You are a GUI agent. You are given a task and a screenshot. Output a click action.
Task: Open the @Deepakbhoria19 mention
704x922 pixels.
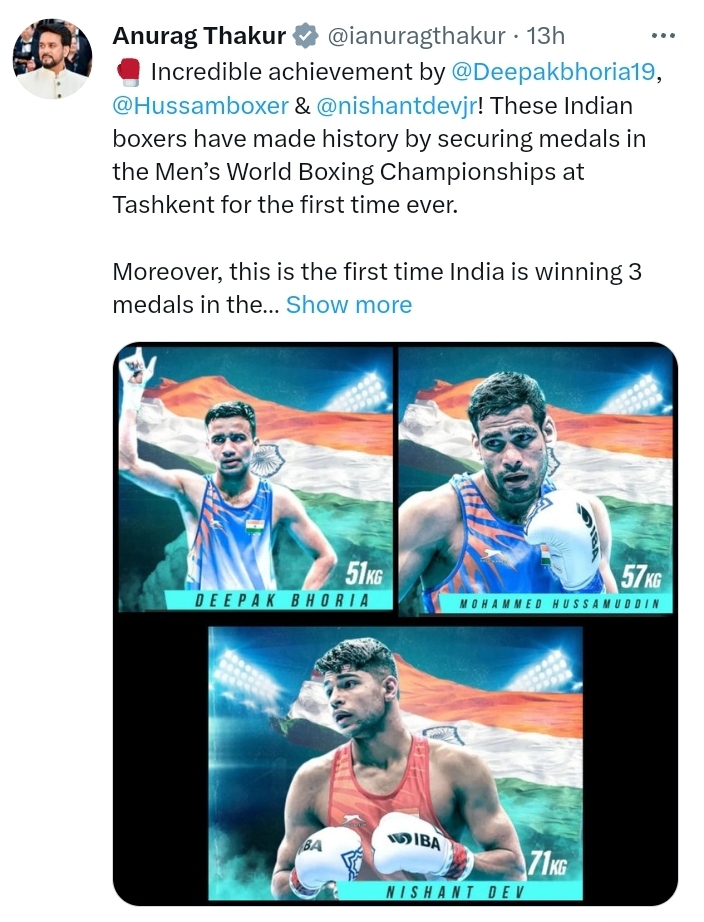(553, 72)
